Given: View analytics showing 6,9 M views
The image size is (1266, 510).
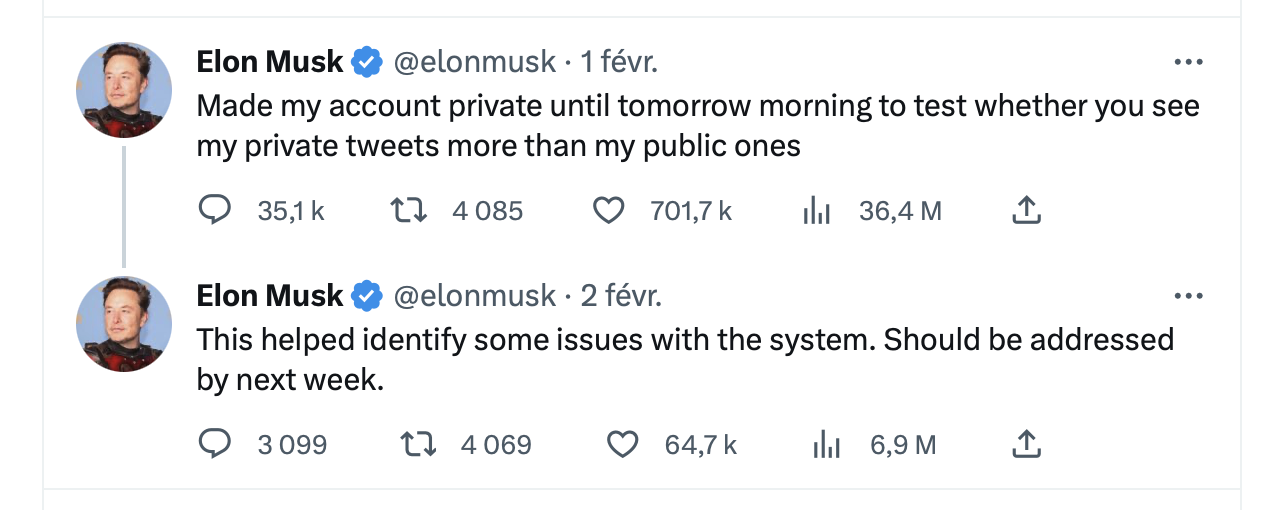Looking at the screenshot, I should (826, 444).
